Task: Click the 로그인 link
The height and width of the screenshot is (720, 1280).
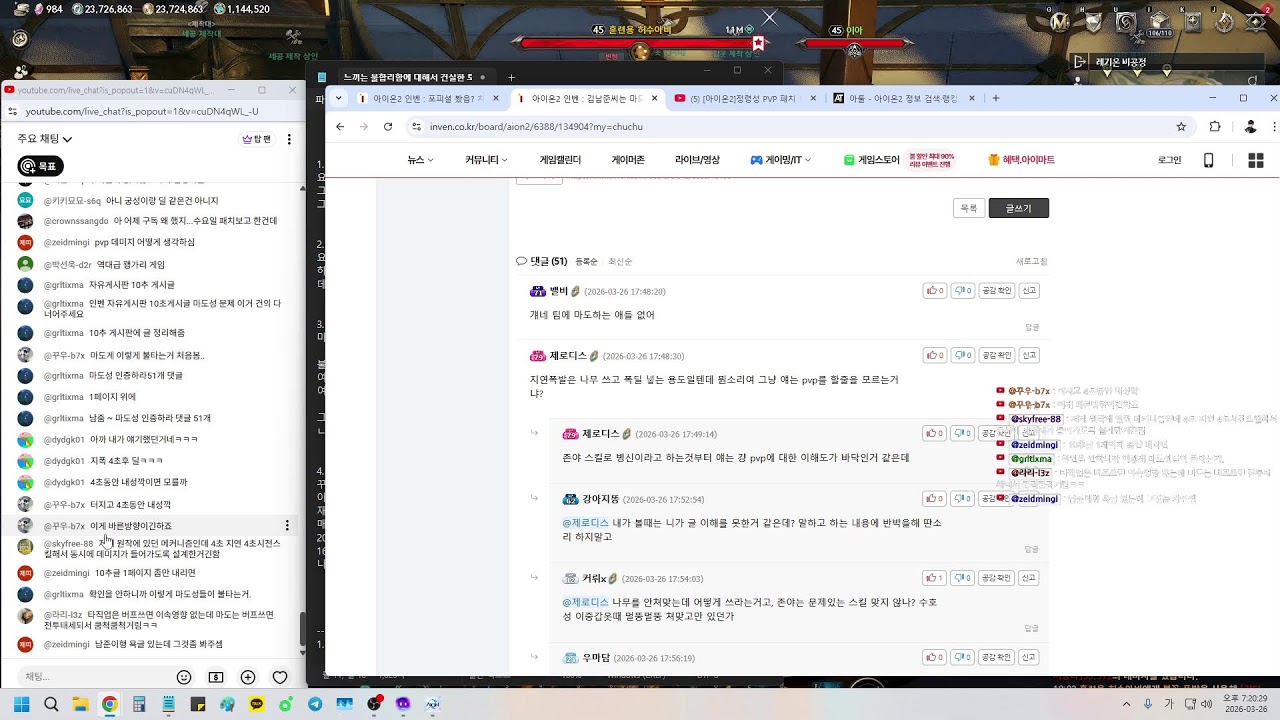Action: coord(1169,160)
